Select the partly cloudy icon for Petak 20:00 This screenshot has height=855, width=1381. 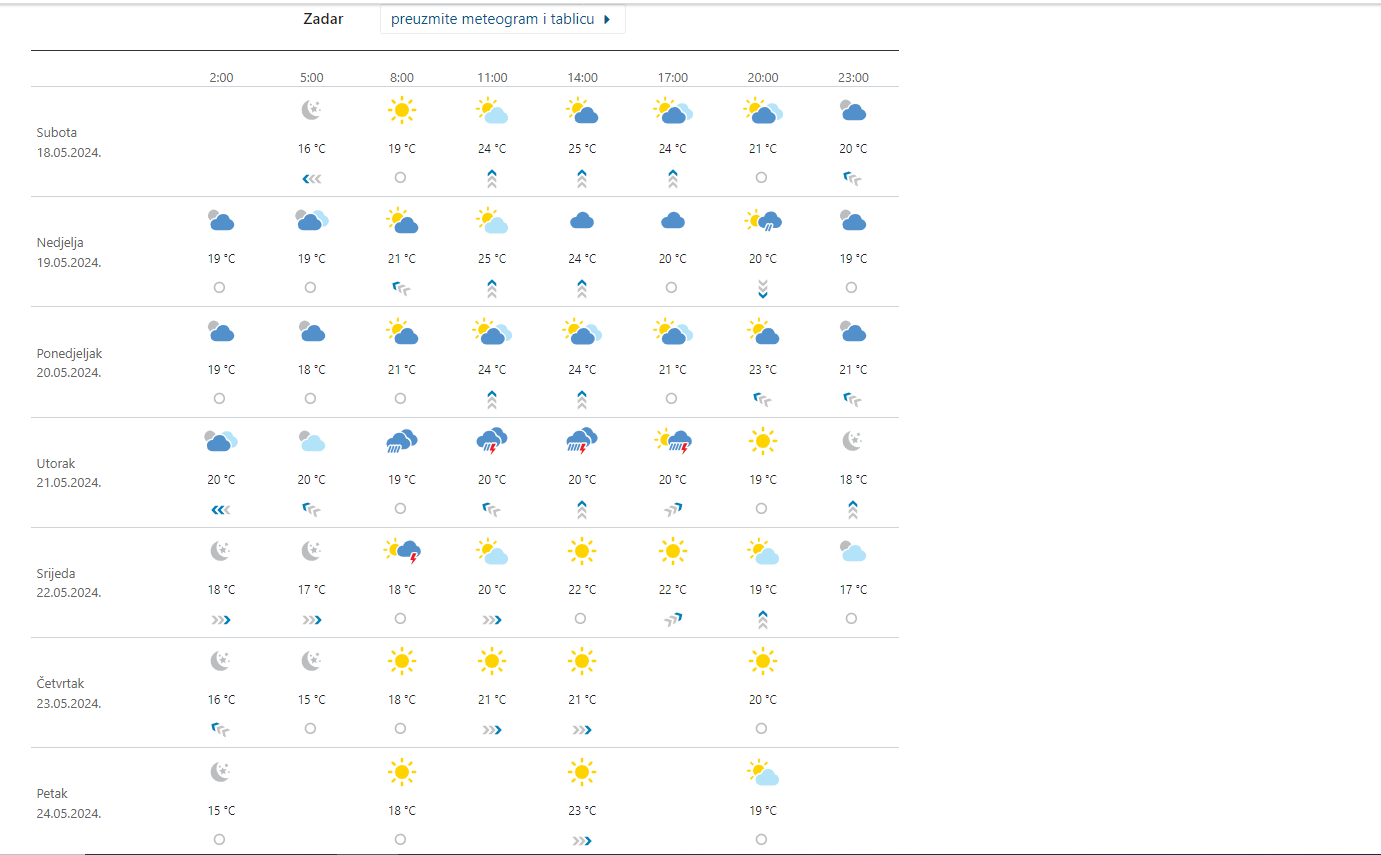(763, 772)
